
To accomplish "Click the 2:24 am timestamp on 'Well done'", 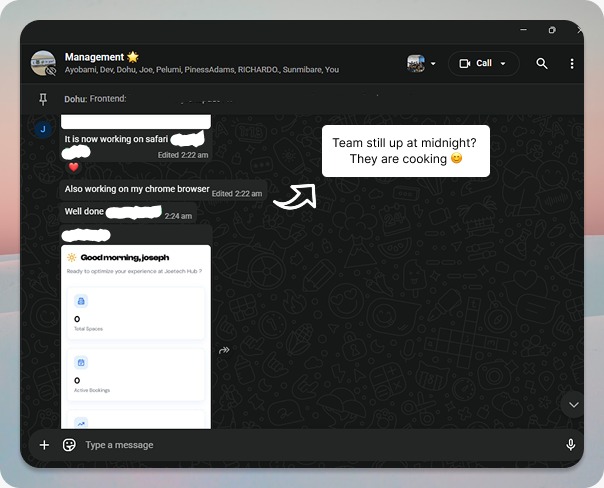I will coord(178,216).
